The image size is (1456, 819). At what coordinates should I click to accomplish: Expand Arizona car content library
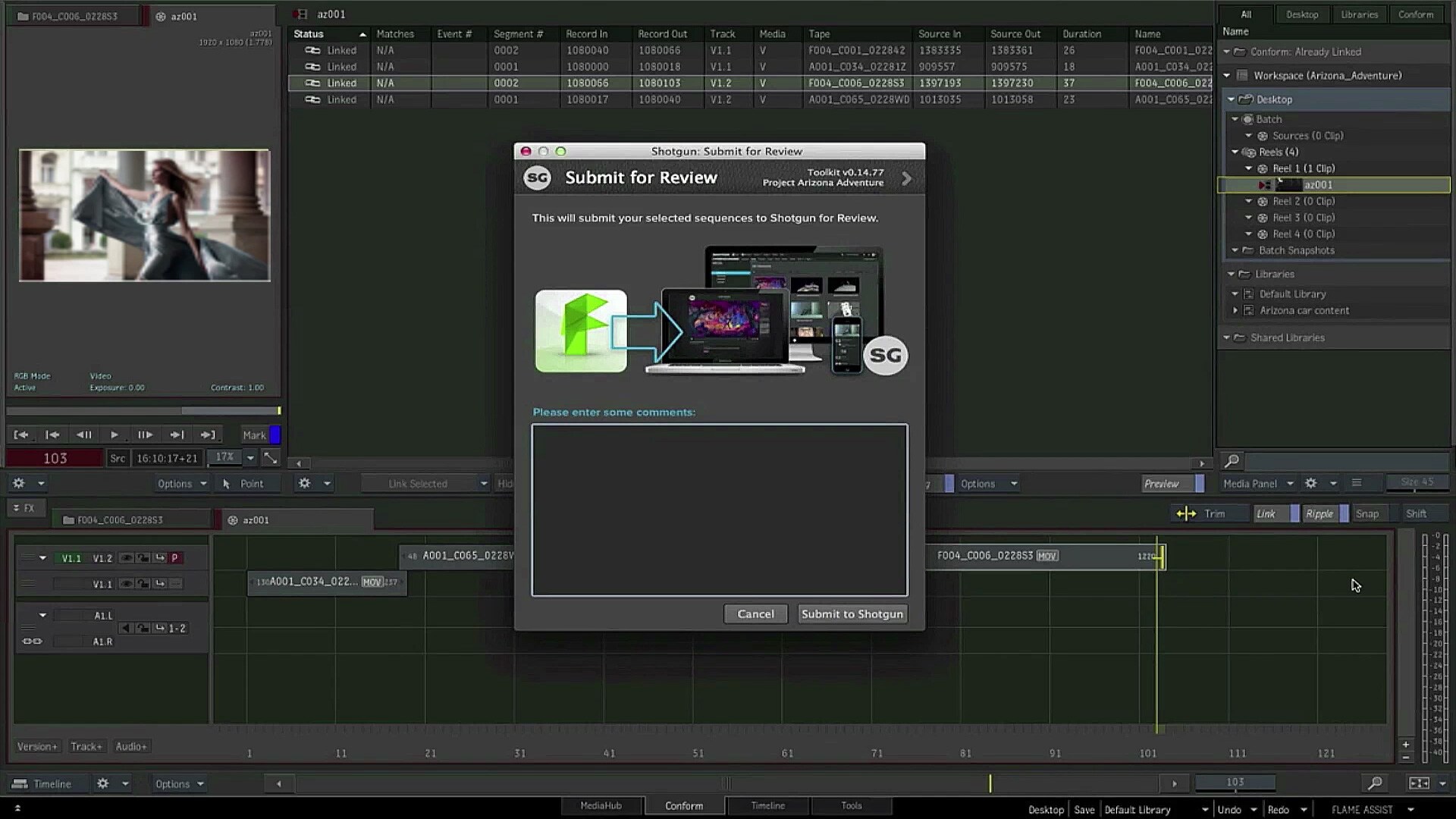click(x=1235, y=311)
